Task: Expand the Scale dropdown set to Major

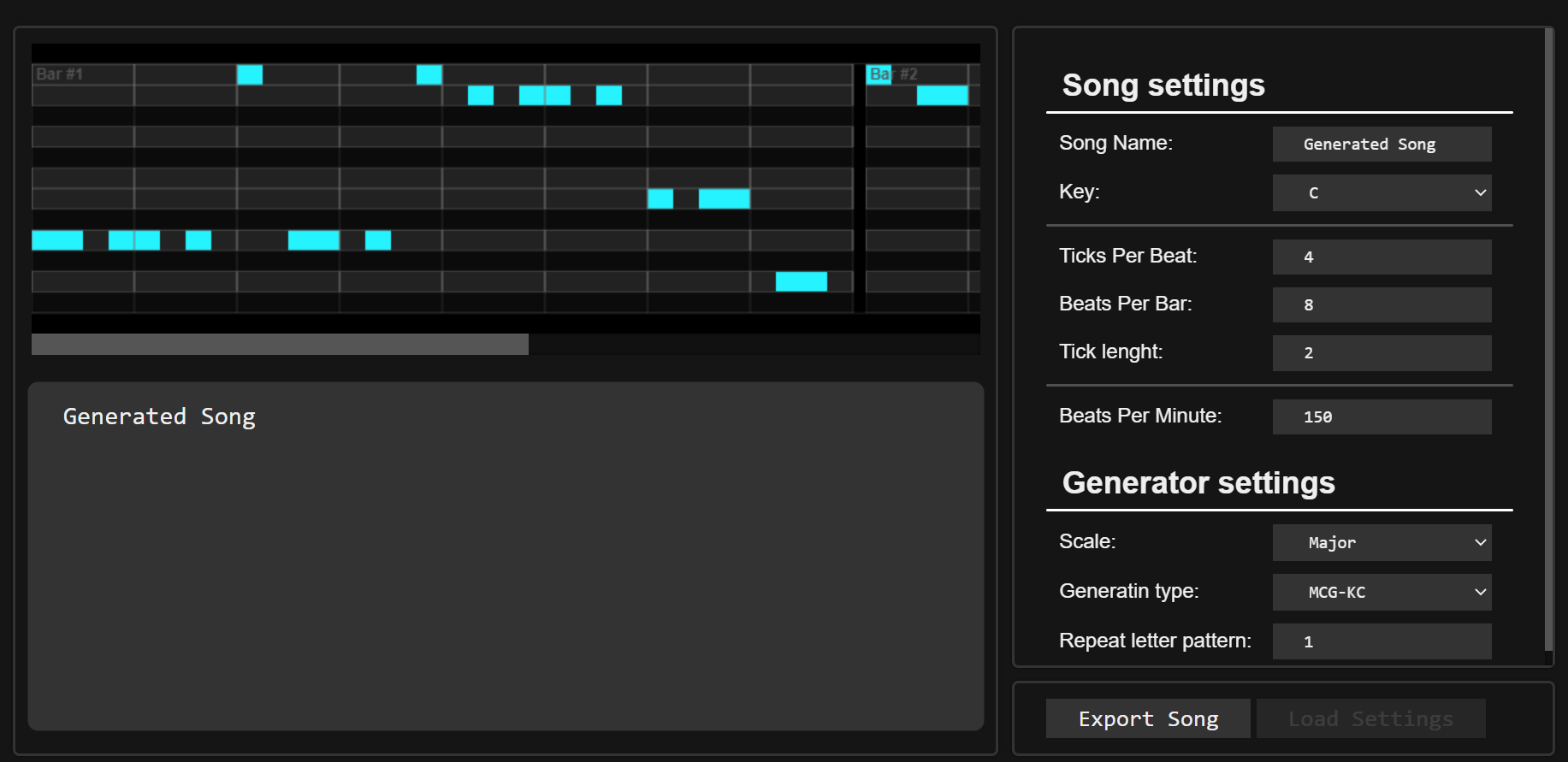Action: click(x=1382, y=543)
